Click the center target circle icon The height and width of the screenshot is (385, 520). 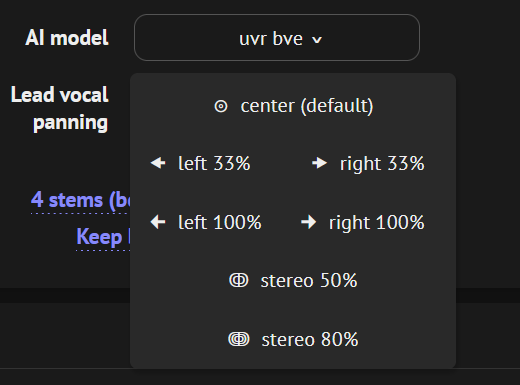point(221,106)
